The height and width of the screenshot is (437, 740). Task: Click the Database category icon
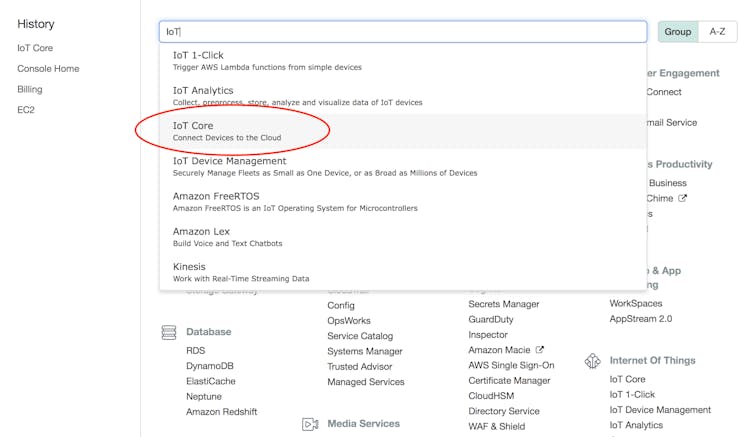[169, 332]
